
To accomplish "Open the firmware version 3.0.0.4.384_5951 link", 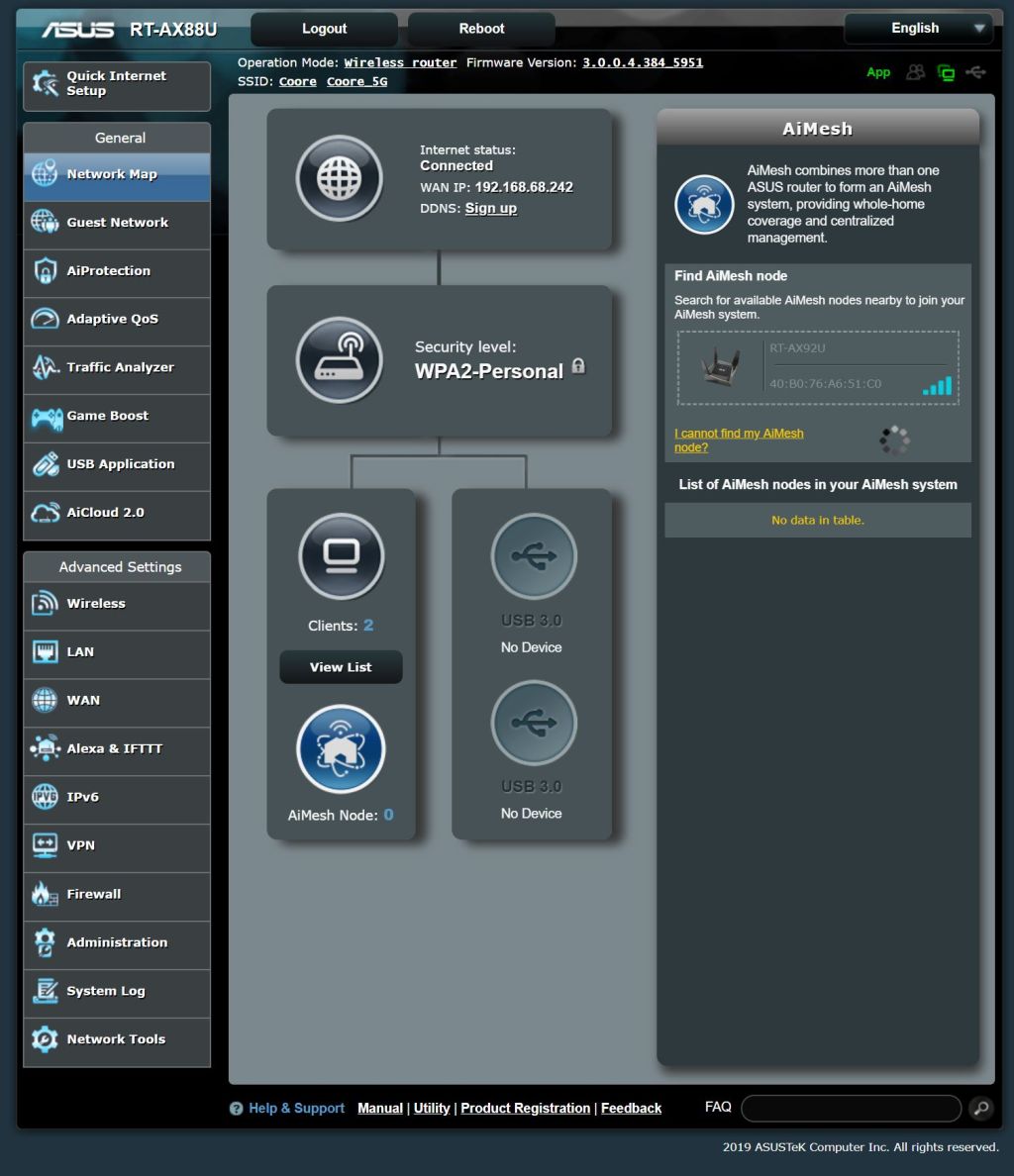I will (x=643, y=63).
